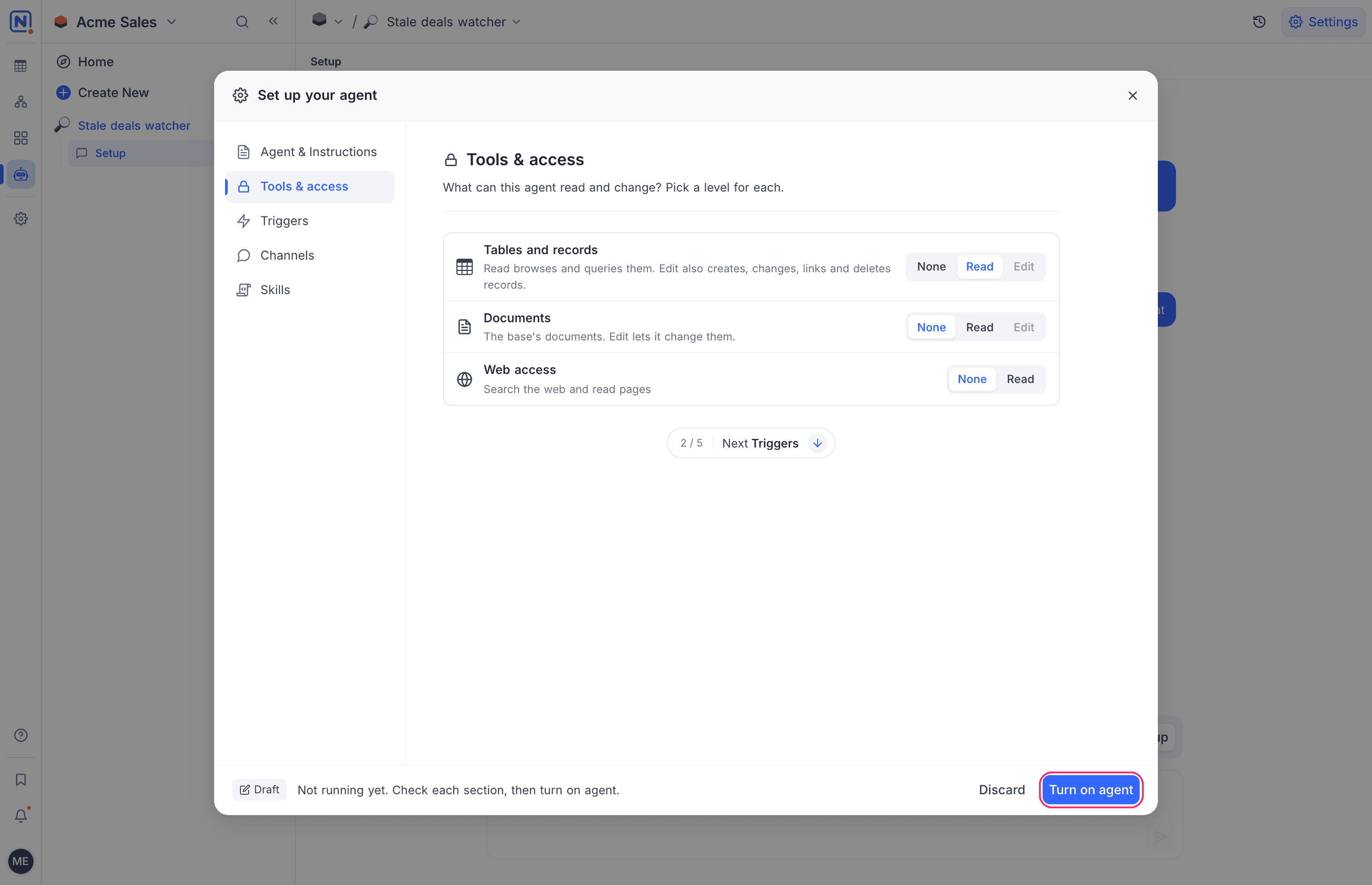The width and height of the screenshot is (1372, 885).
Task: Open the base cube dropdown in breadcrumb
Action: (x=327, y=21)
